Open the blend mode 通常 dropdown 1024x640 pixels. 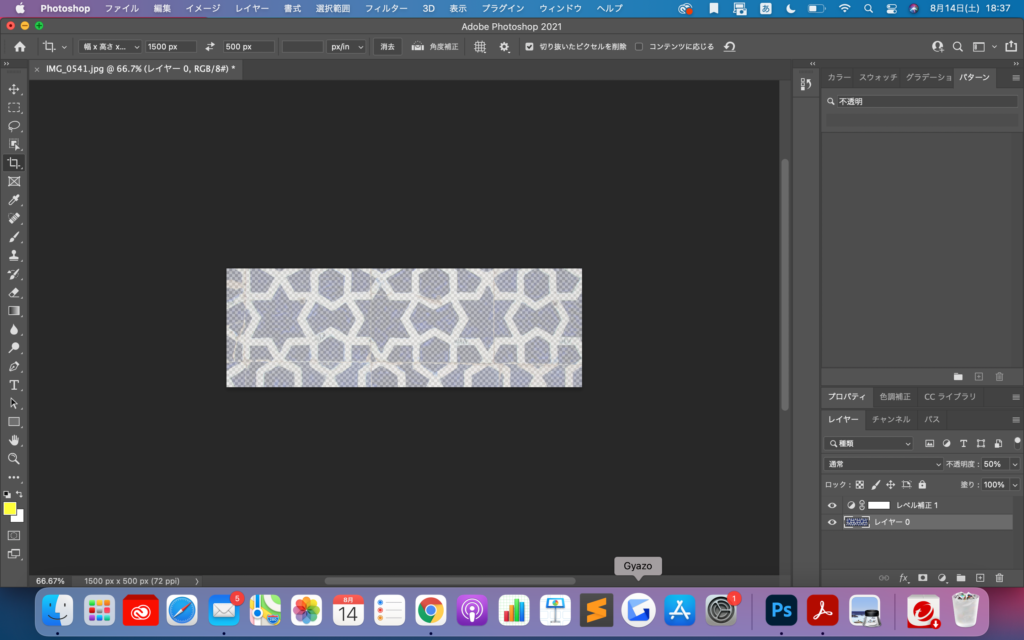pos(883,464)
